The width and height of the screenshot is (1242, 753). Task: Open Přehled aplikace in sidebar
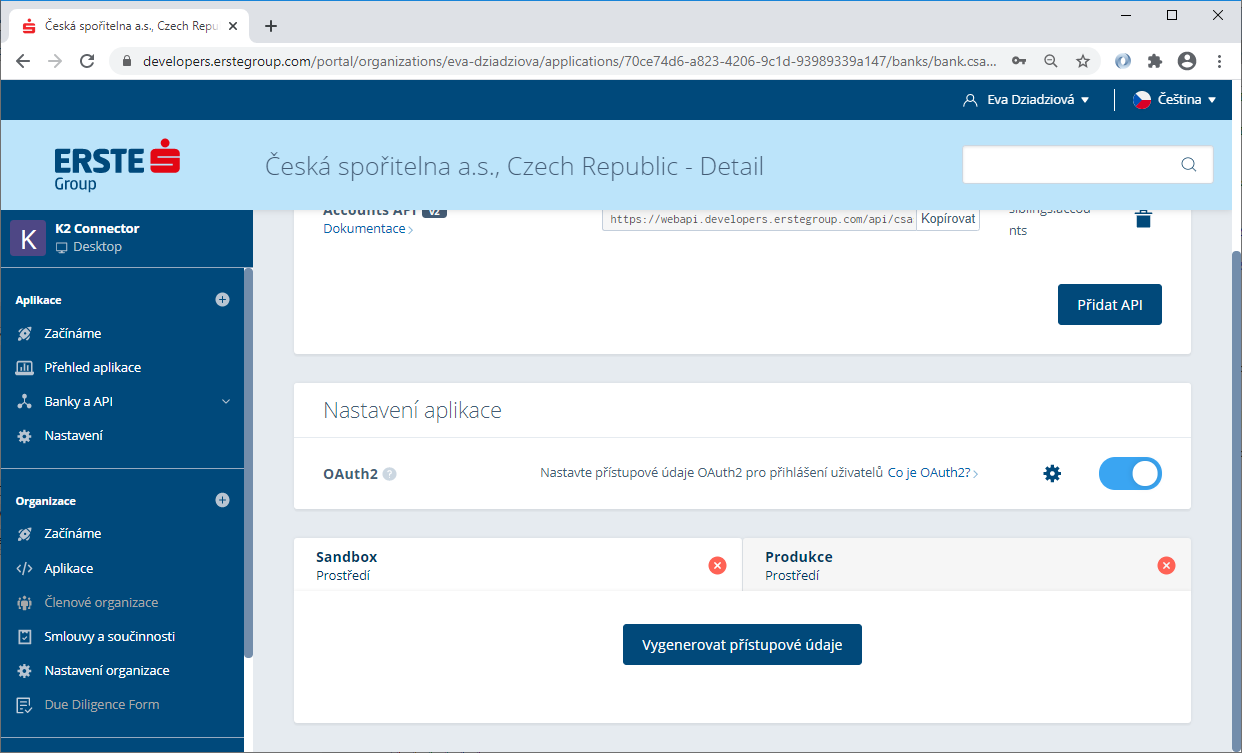point(92,367)
